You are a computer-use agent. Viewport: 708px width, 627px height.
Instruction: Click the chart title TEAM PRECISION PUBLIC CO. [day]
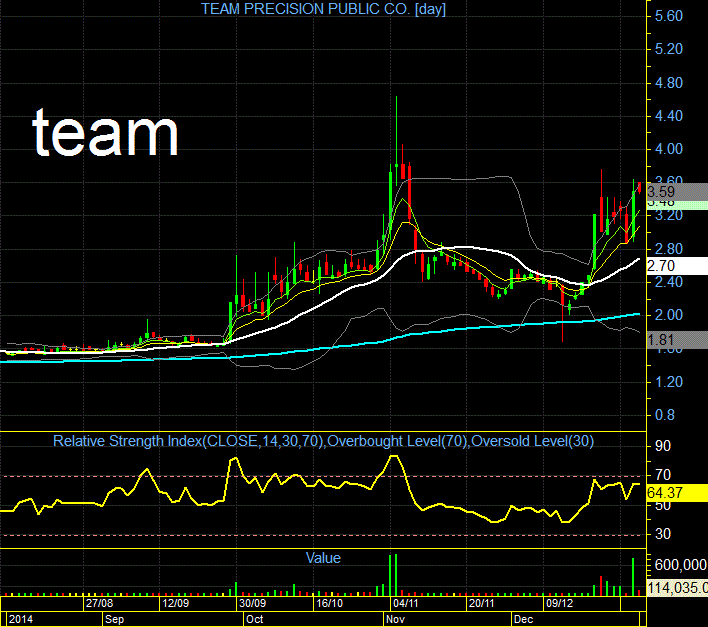[323, 9]
